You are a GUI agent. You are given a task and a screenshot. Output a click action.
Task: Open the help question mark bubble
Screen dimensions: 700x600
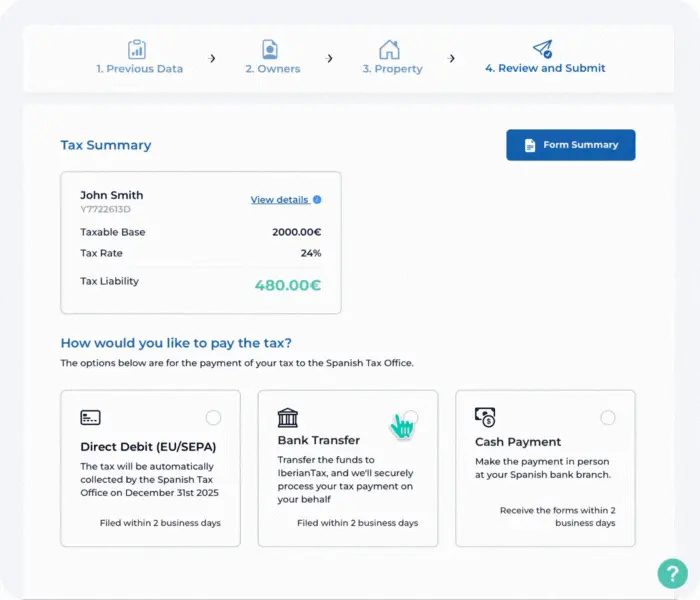click(x=672, y=573)
